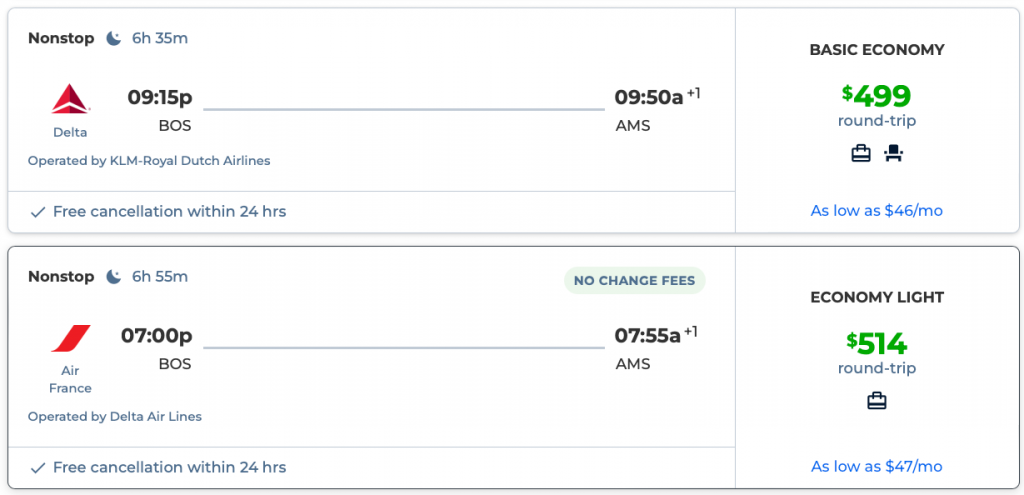Screen dimensions: 1024x495
Task: Click the Delta 09:15p departure time
Action: click(x=160, y=98)
